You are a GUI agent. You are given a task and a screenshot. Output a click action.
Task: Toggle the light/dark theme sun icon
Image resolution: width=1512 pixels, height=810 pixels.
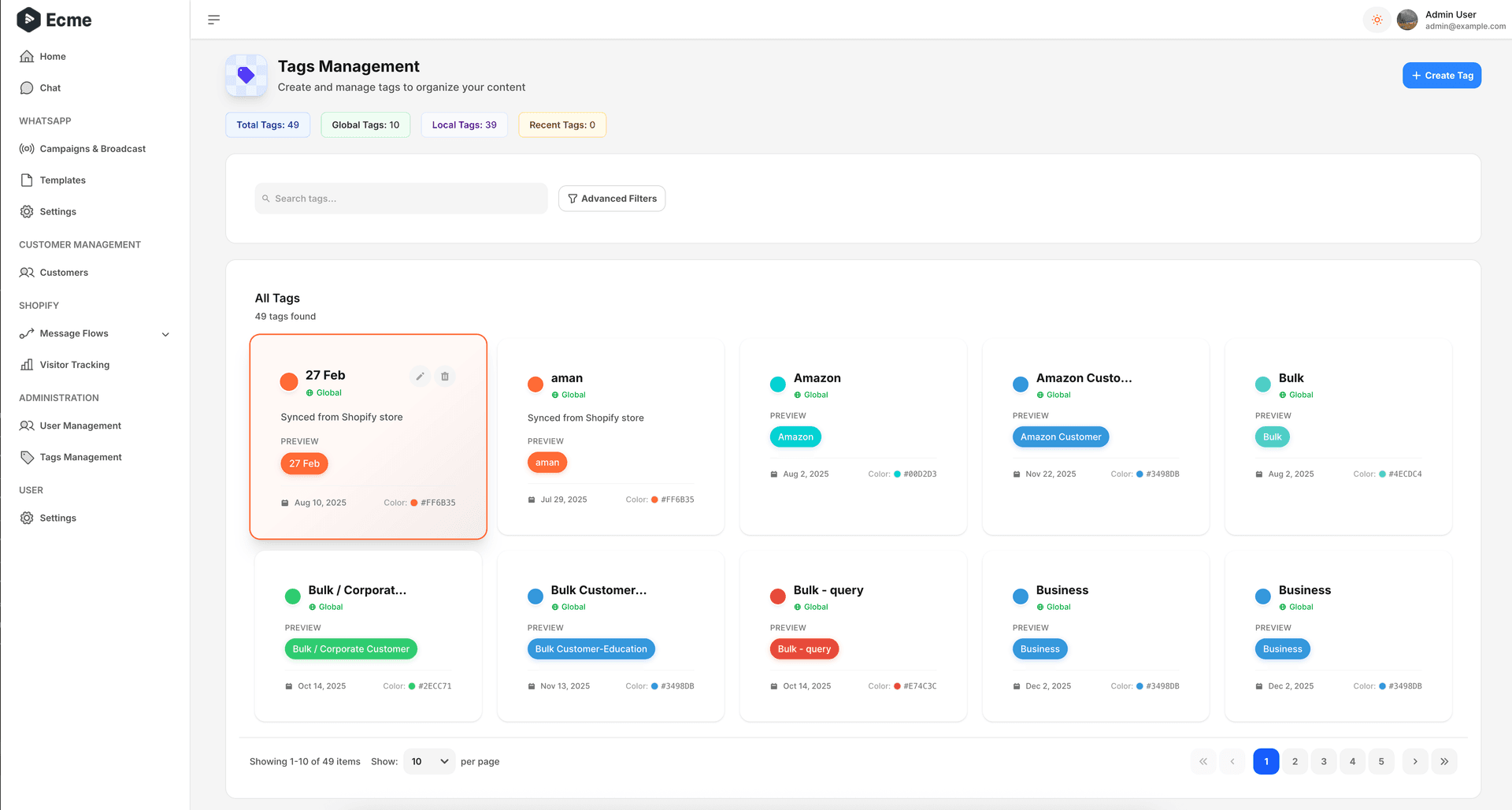tap(1377, 19)
